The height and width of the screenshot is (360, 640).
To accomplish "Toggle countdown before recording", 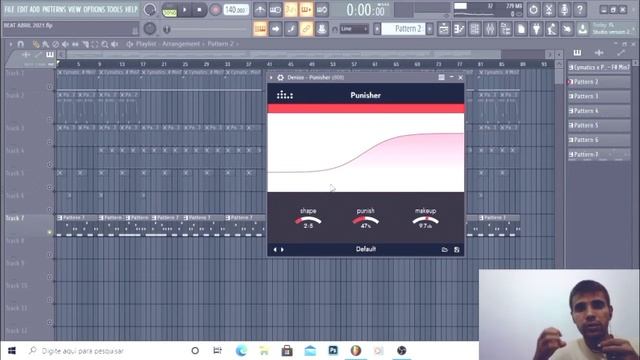I will pos(291,10).
